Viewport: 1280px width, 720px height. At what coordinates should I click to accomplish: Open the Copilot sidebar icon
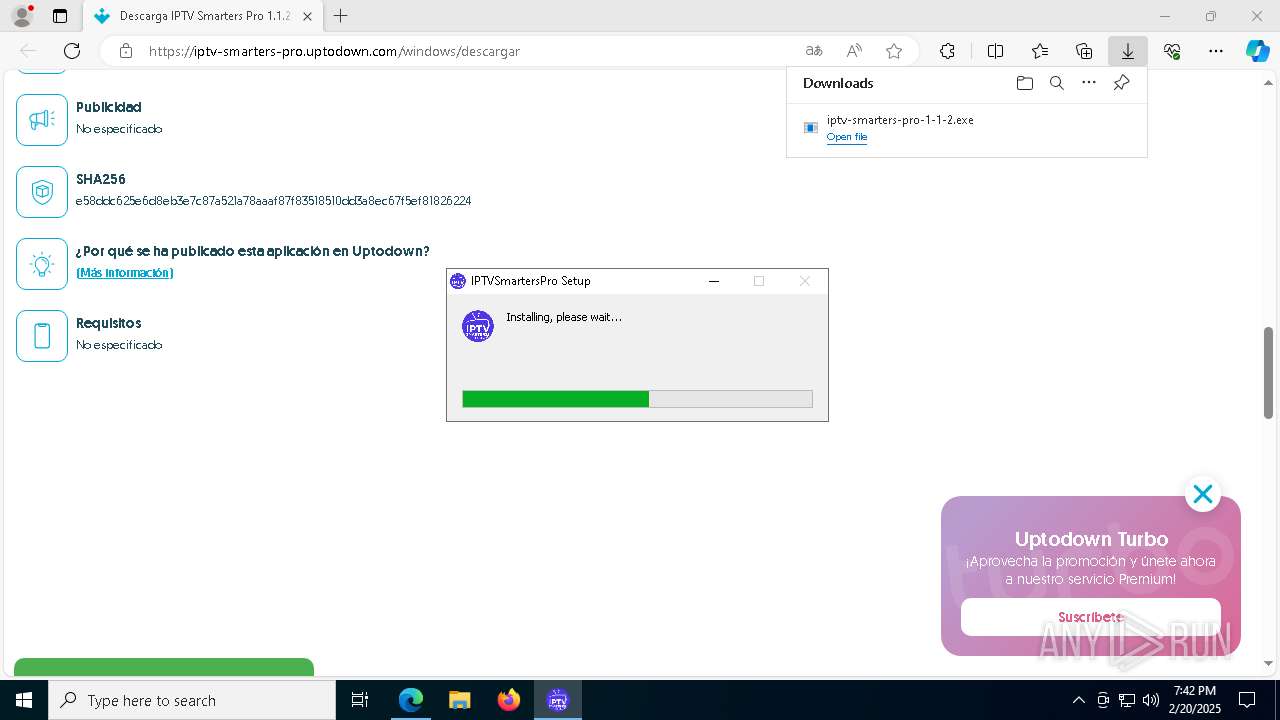[x=1258, y=51]
